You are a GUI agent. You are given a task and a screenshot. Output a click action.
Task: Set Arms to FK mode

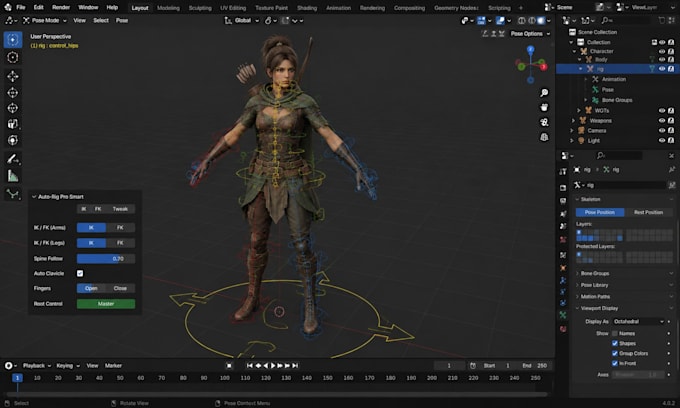point(120,228)
